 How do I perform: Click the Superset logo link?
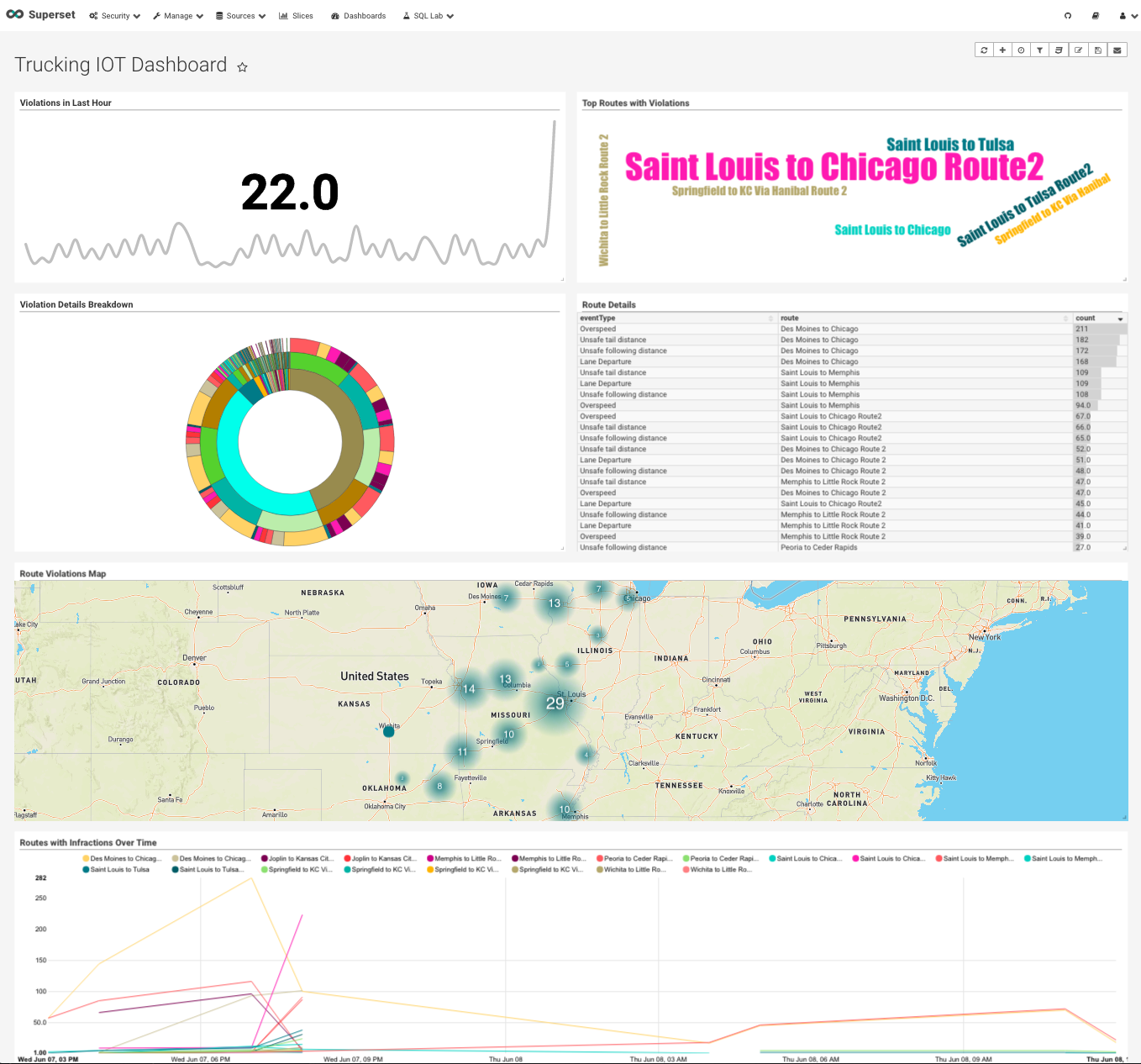(x=40, y=15)
